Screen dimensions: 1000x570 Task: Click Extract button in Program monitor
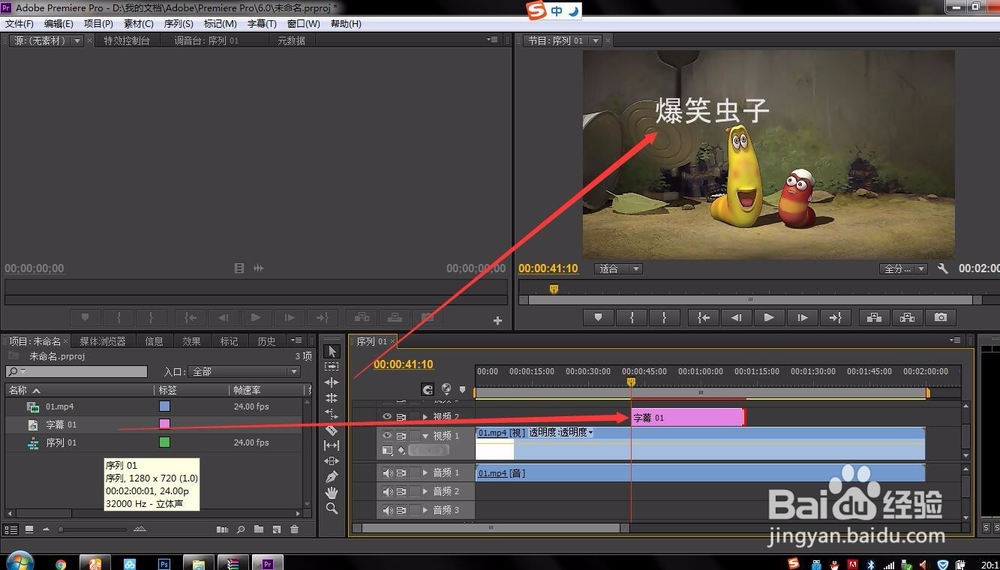pos(907,318)
